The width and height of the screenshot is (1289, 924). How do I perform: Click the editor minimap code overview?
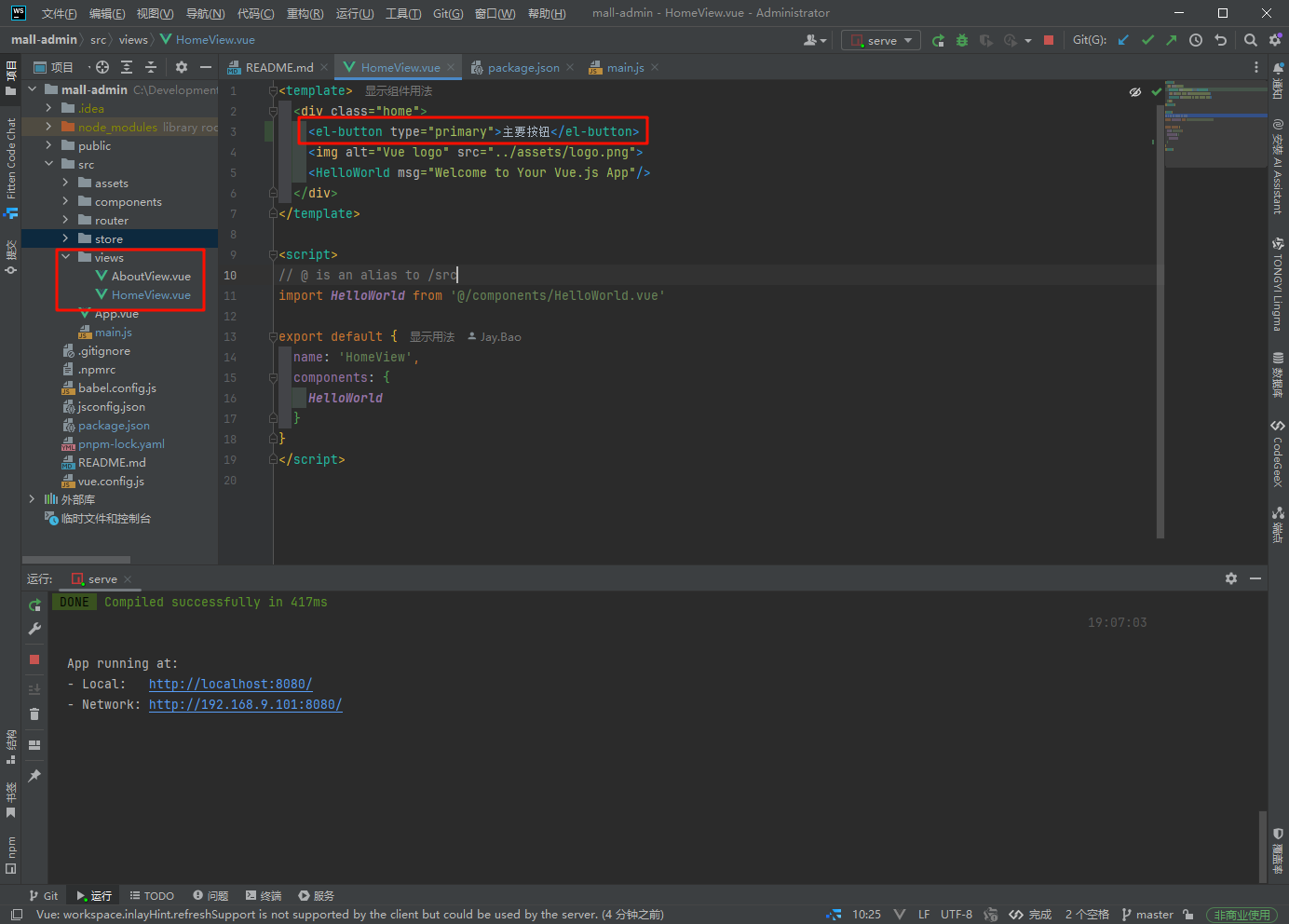point(1214,124)
